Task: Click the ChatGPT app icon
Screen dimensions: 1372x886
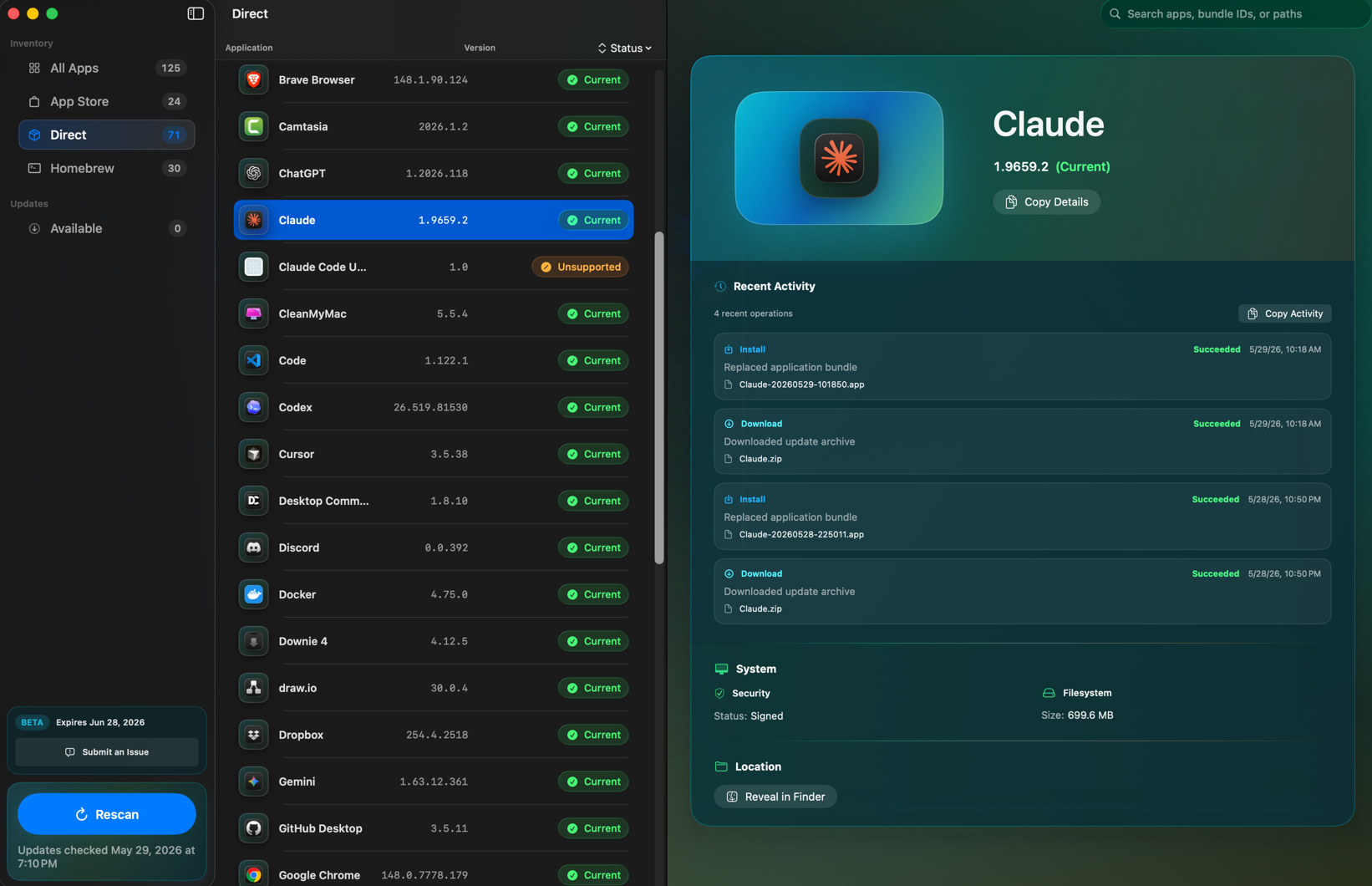Action: click(x=254, y=173)
